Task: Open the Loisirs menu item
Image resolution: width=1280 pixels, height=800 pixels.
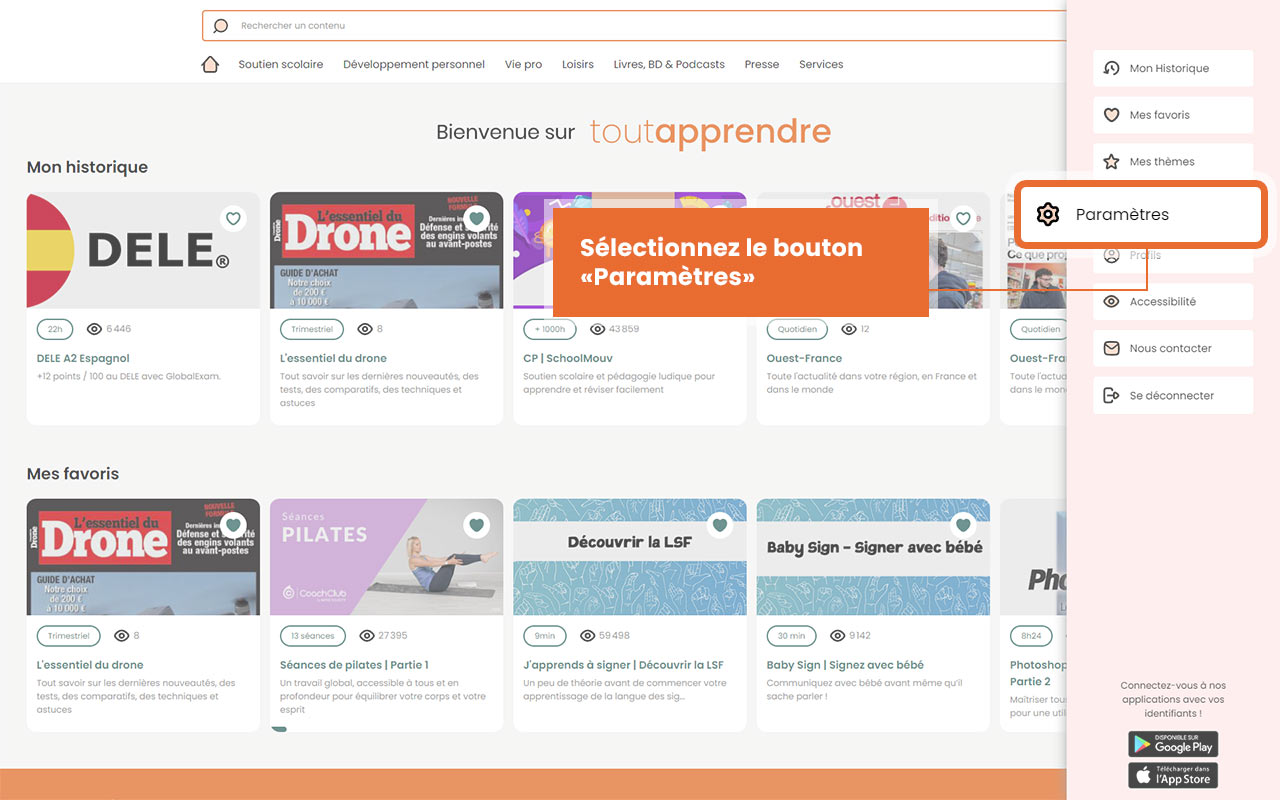Action: [x=577, y=64]
